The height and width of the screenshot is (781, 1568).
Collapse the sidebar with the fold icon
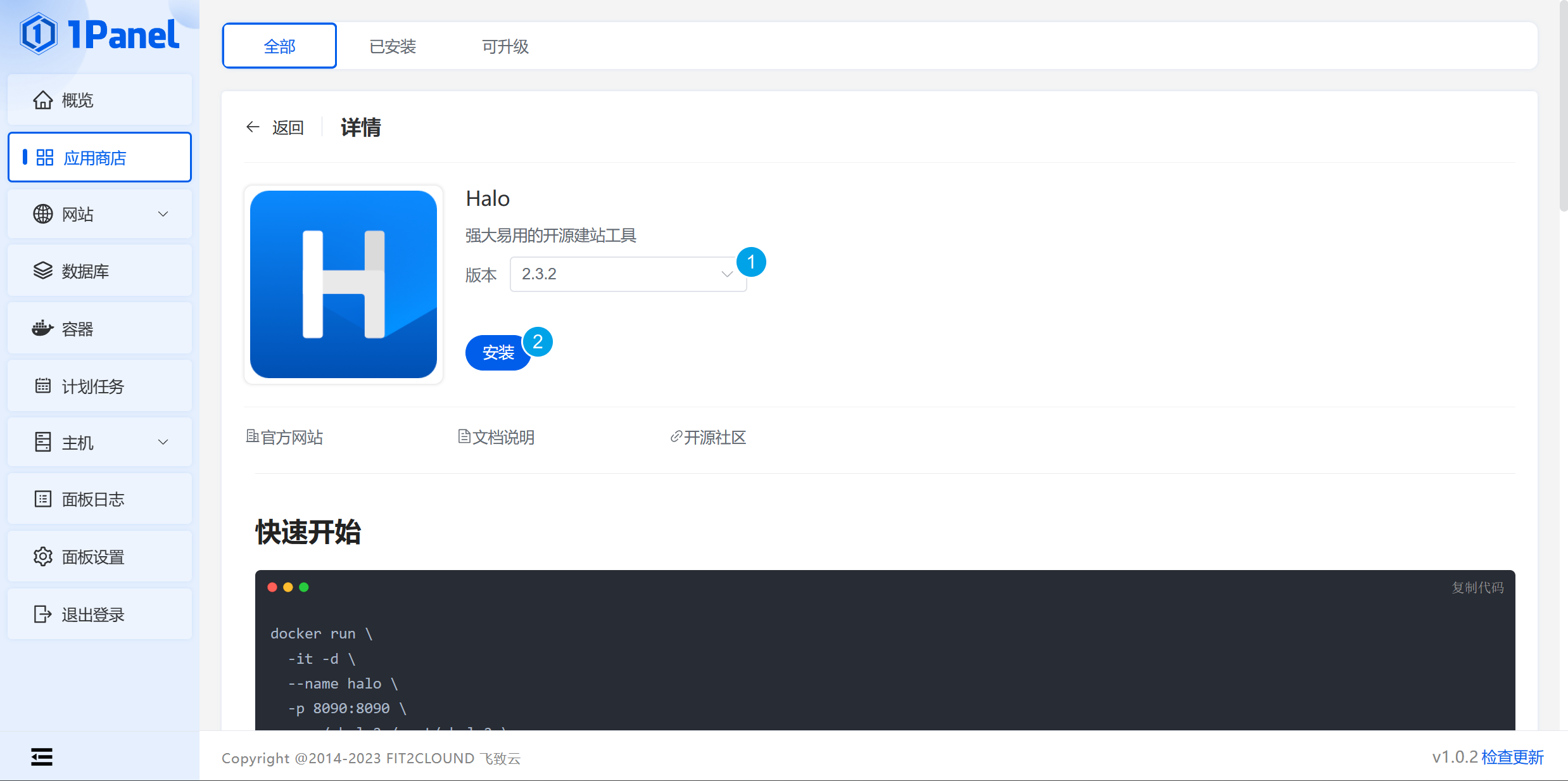[x=42, y=756]
